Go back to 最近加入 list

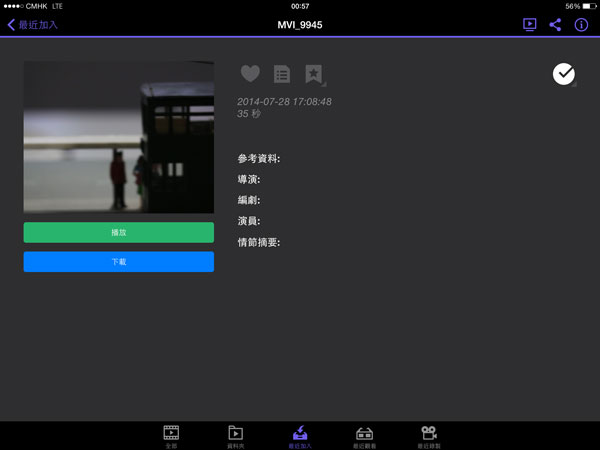[33, 25]
